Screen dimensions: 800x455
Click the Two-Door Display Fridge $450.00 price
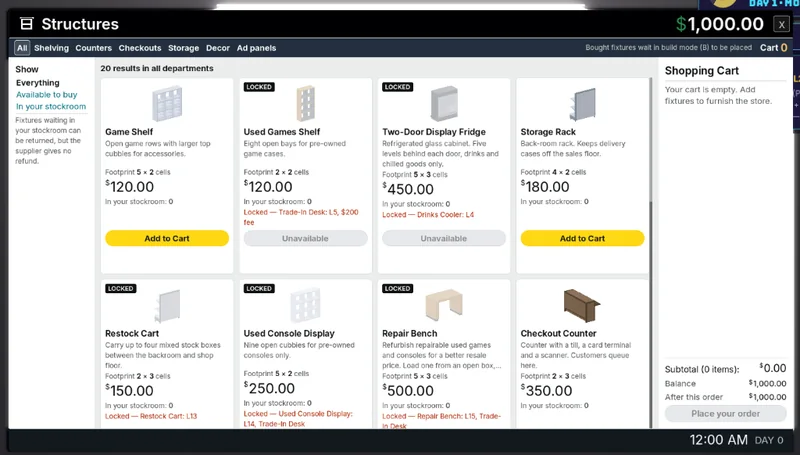(x=408, y=189)
